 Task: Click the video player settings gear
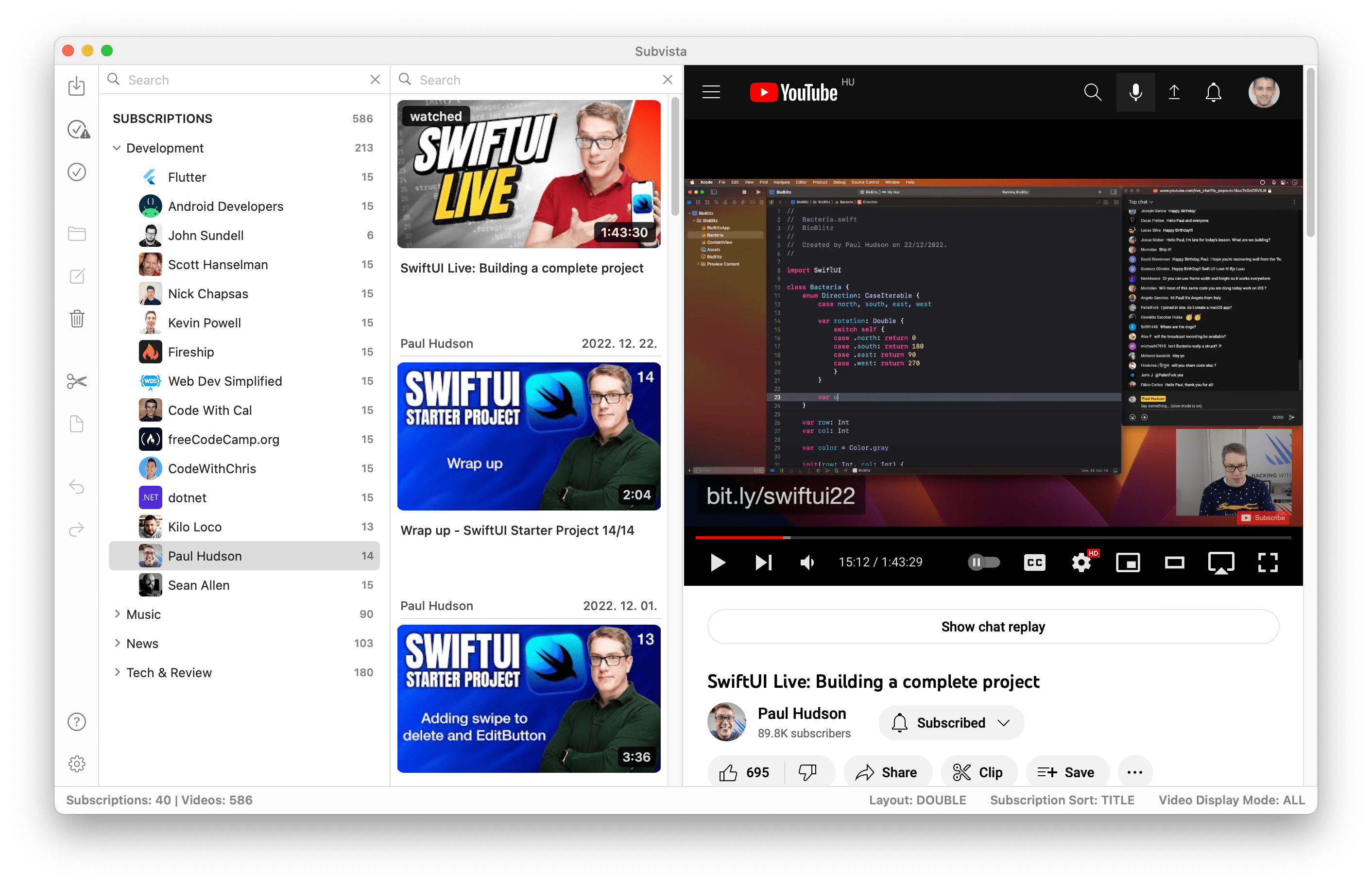[x=1081, y=562]
